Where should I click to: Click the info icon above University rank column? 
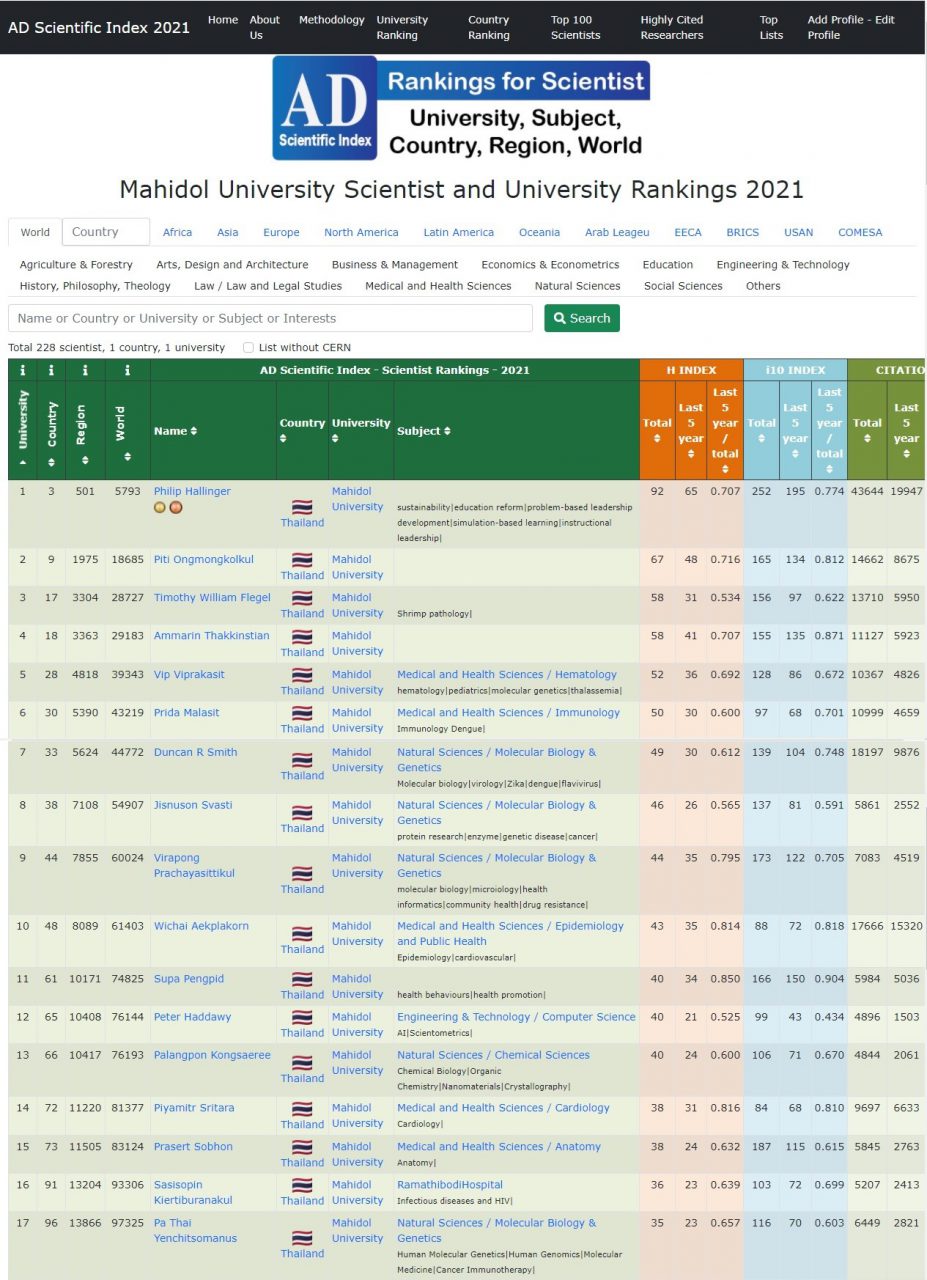[22, 370]
